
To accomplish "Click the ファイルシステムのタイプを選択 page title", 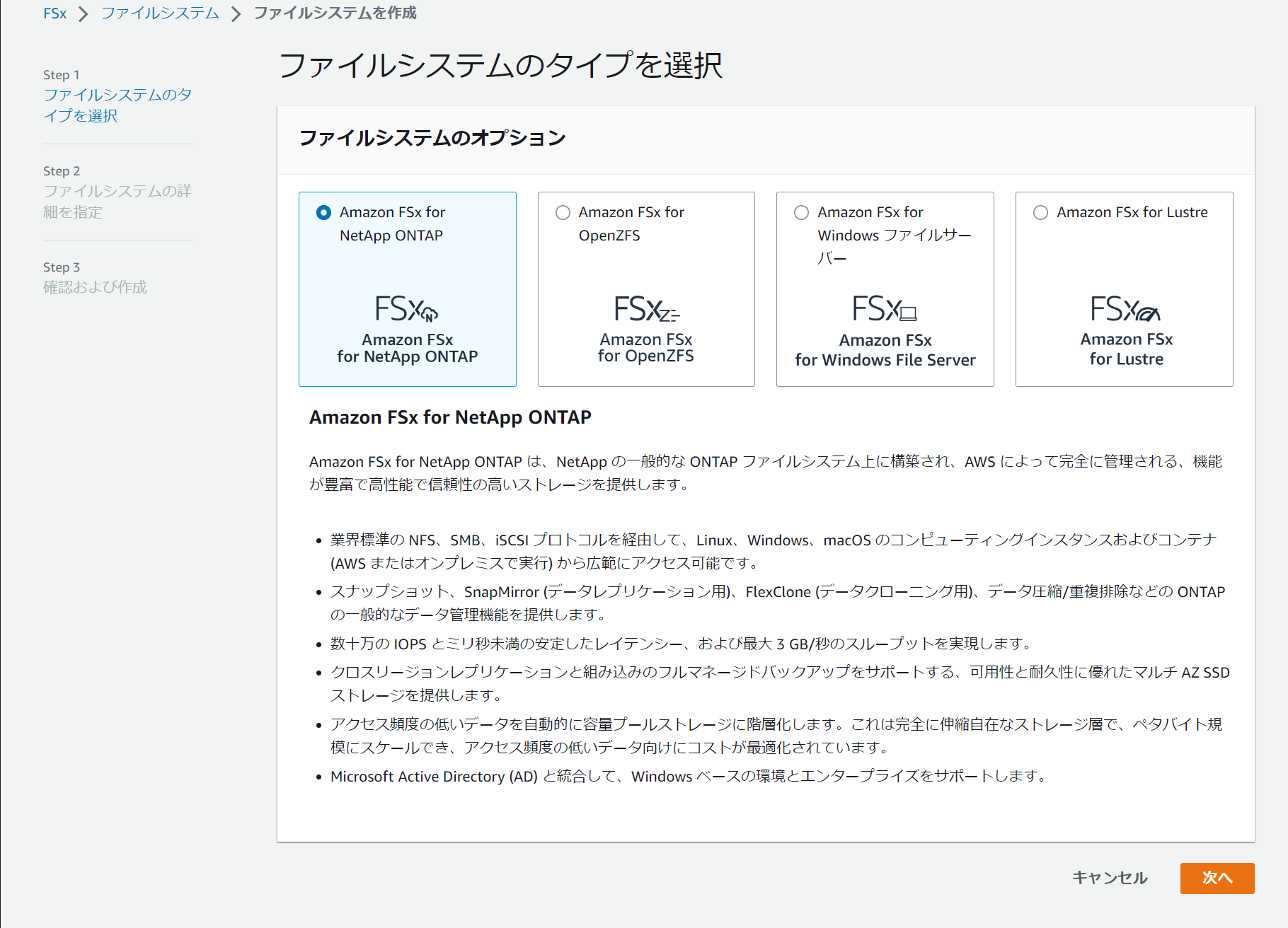I will point(500,66).
